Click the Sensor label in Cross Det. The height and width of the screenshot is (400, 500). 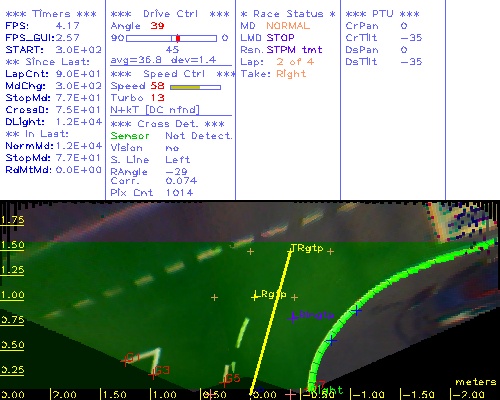tap(130, 136)
